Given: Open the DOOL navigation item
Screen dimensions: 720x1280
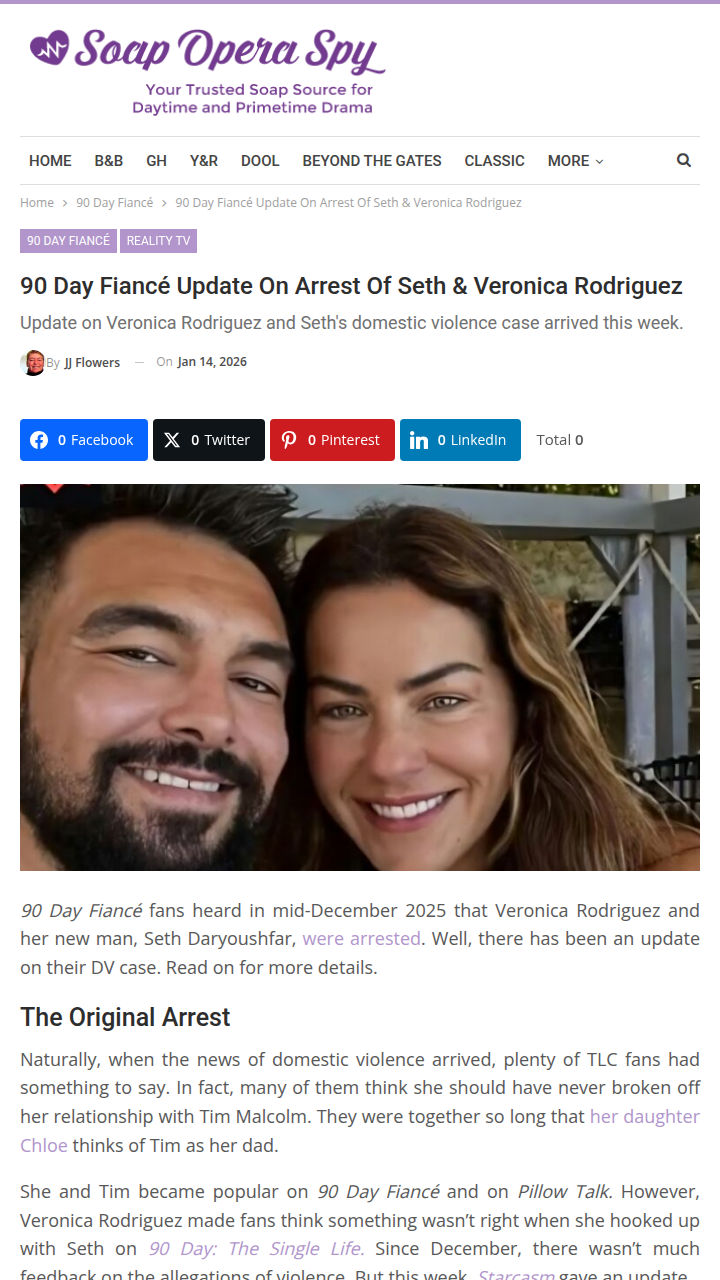Looking at the screenshot, I should click(260, 160).
